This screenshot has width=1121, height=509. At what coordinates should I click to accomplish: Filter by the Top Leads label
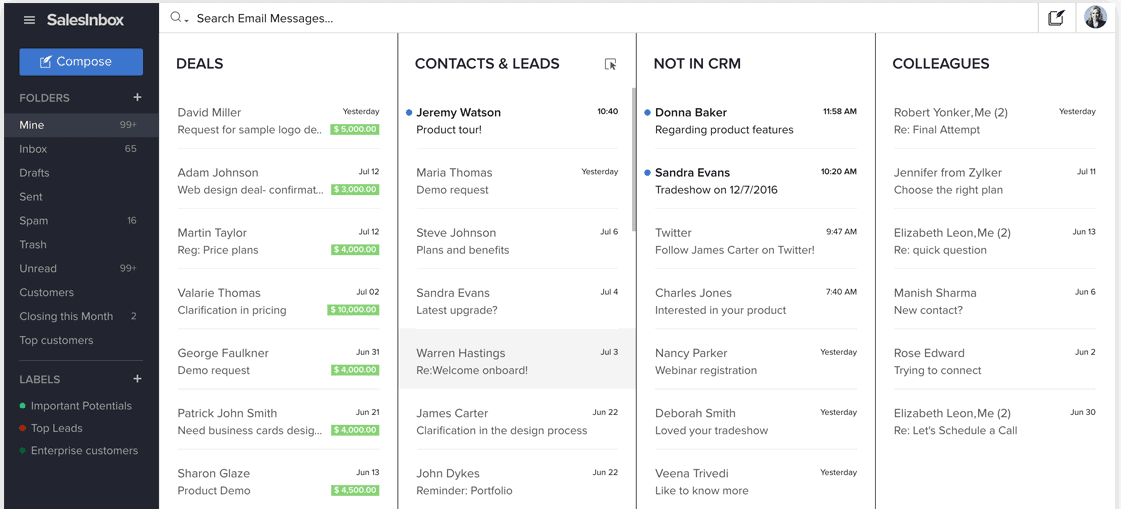pos(57,428)
